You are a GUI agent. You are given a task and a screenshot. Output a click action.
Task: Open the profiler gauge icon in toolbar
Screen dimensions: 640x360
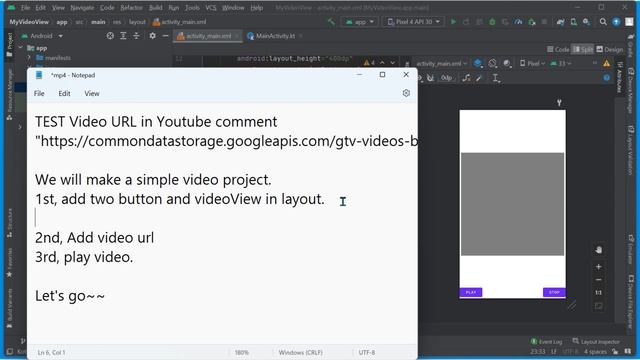(x=518, y=22)
